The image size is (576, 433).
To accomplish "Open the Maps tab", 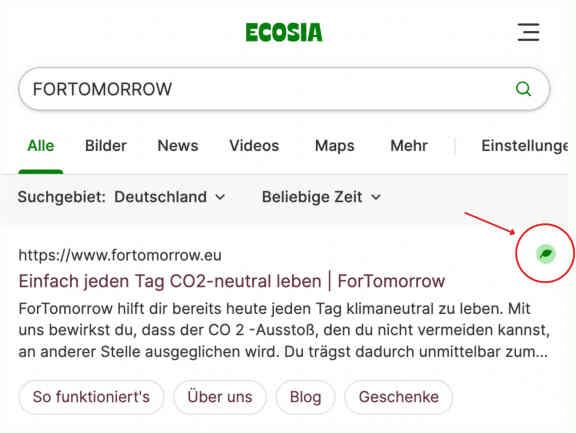I will point(335,146).
